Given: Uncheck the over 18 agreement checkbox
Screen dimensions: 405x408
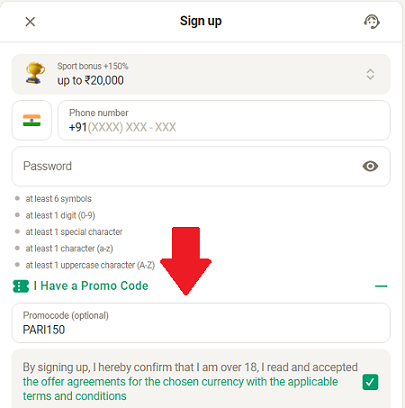Looking at the screenshot, I should click(370, 382).
